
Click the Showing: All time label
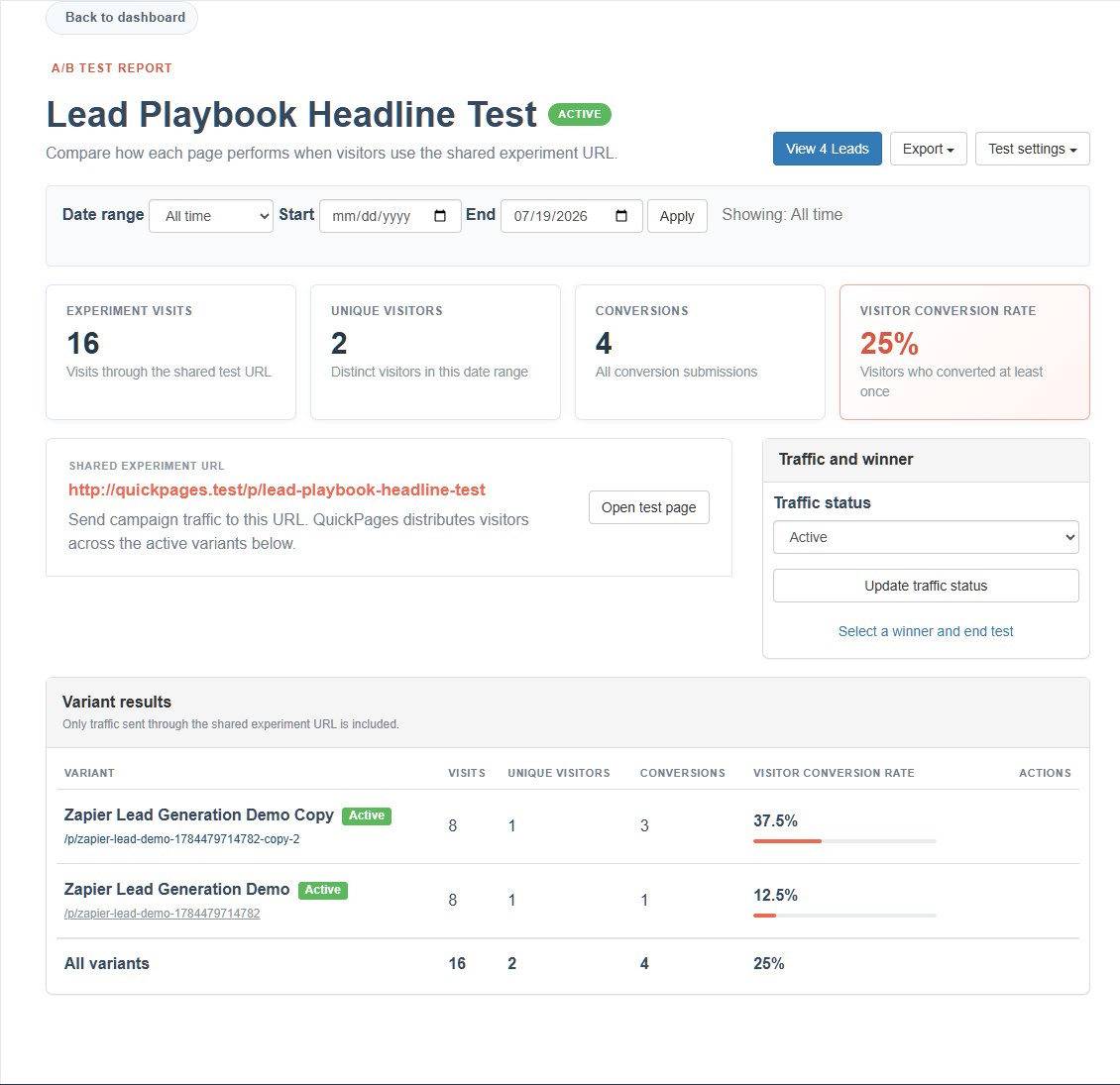[782, 215]
